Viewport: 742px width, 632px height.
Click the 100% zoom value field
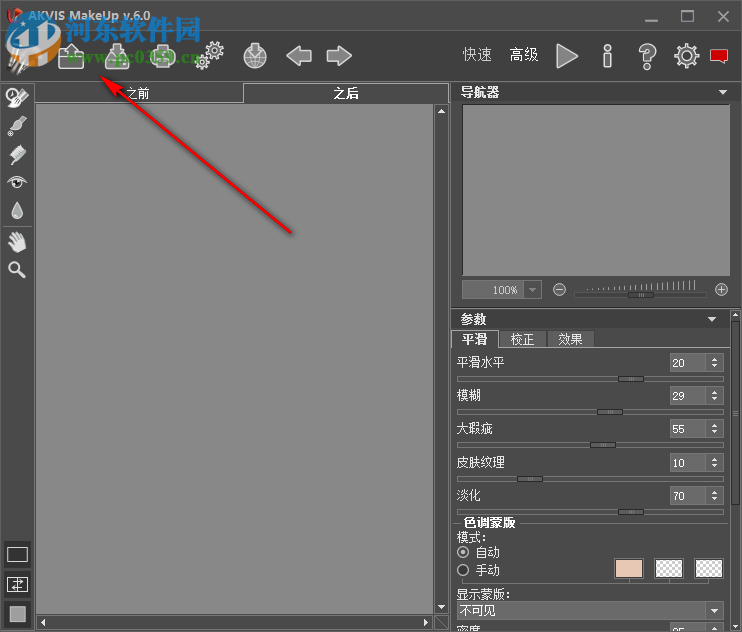click(x=493, y=290)
